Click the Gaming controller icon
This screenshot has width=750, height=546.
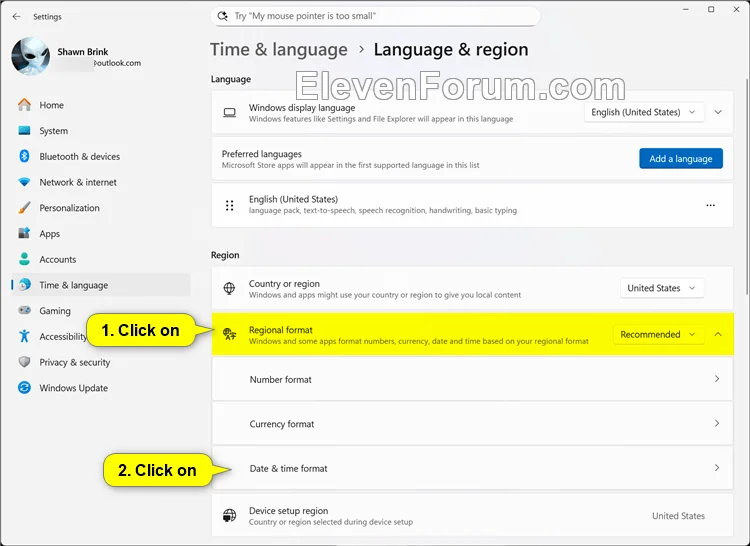24,310
